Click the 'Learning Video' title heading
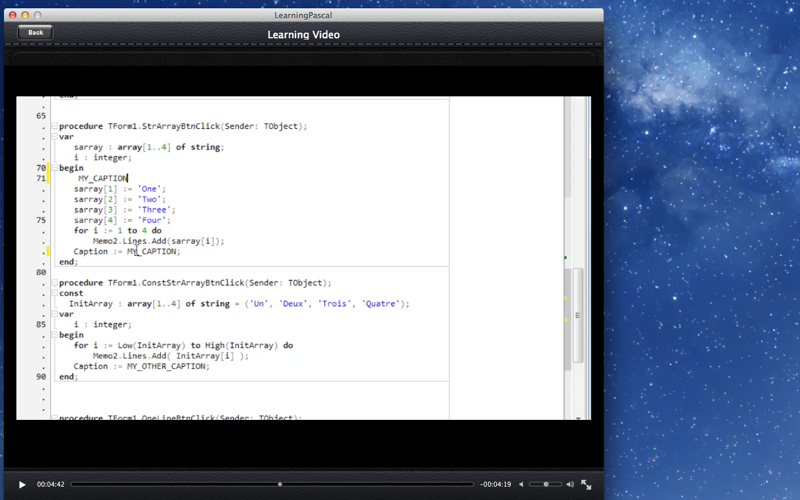The height and width of the screenshot is (500, 800). point(304,35)
